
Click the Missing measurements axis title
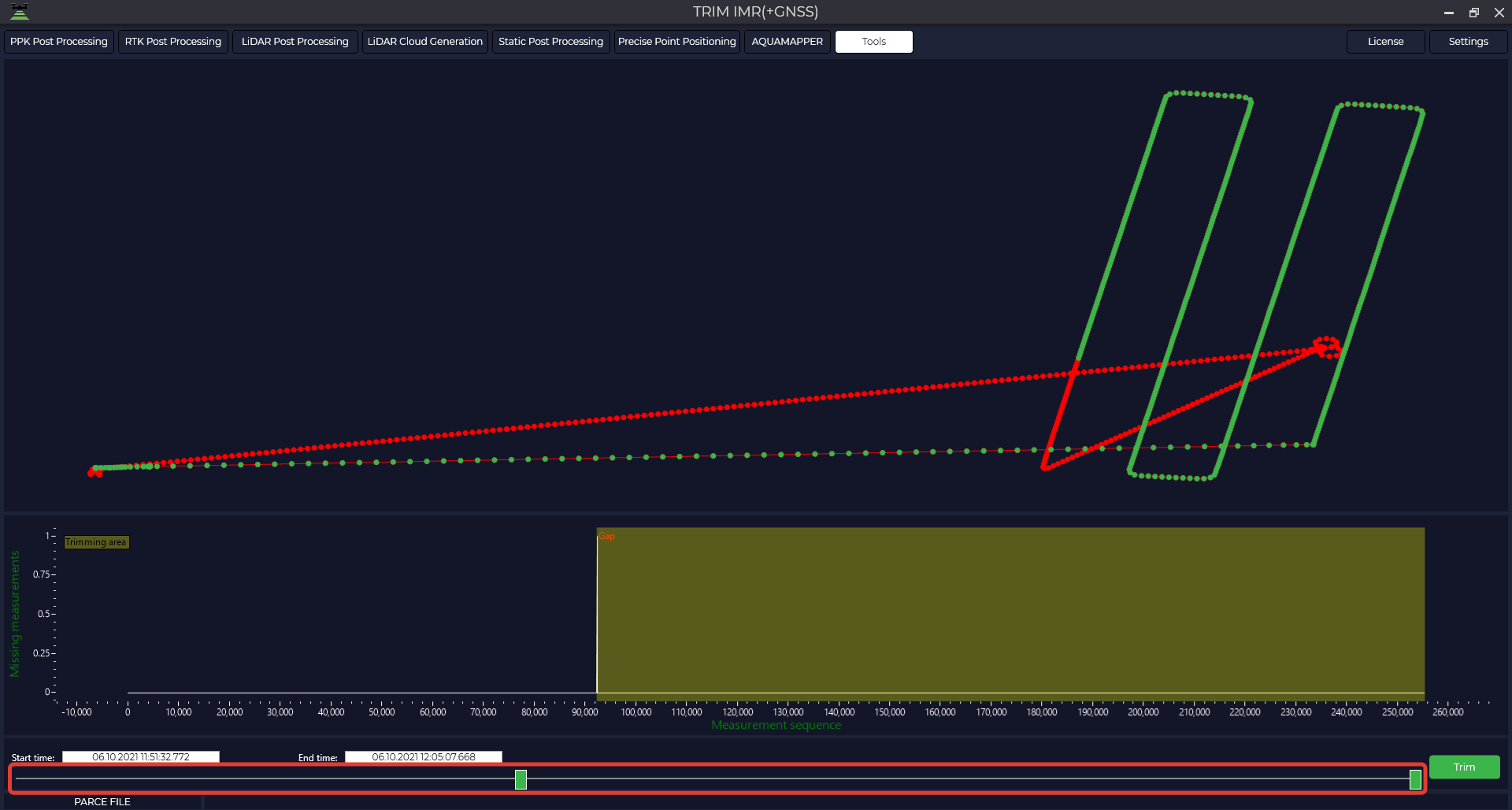14,614
